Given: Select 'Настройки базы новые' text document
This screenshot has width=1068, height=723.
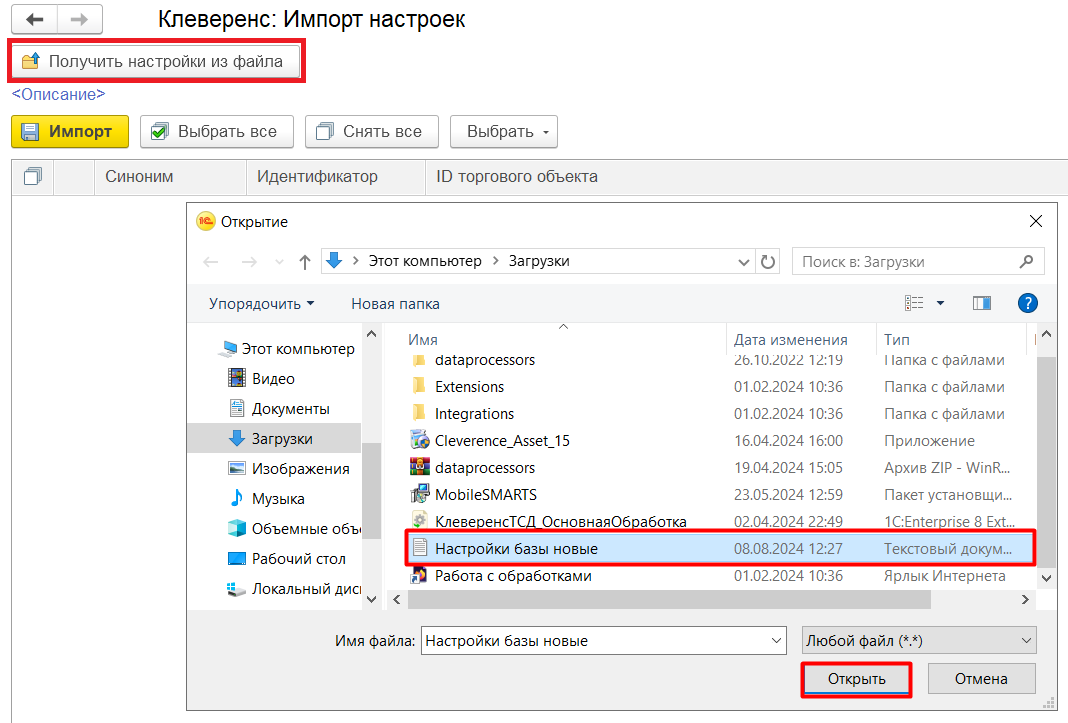Looking at the screenshot, I should pyautogui.click(x=720, y=549).
